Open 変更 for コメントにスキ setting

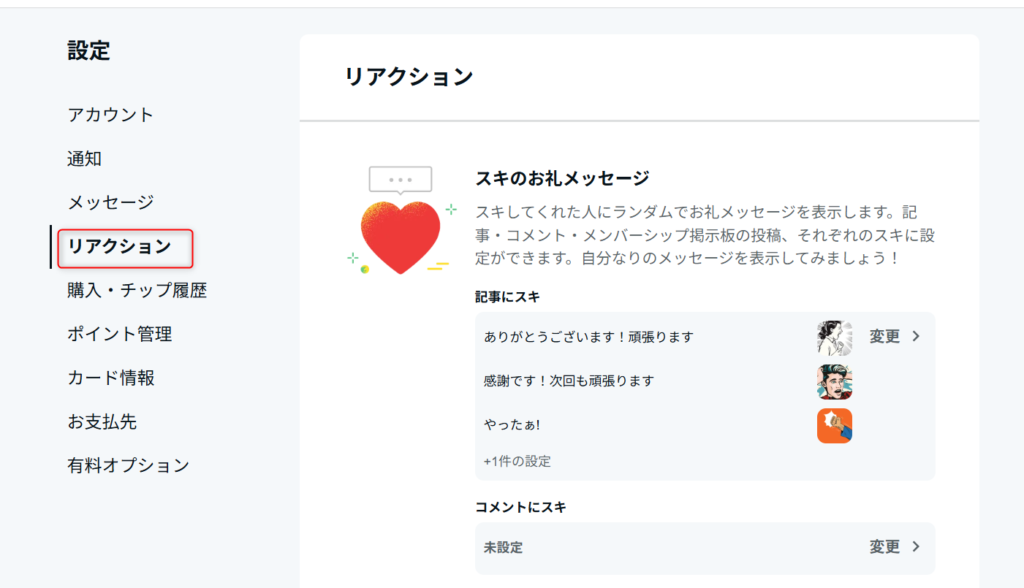point(885,547)
